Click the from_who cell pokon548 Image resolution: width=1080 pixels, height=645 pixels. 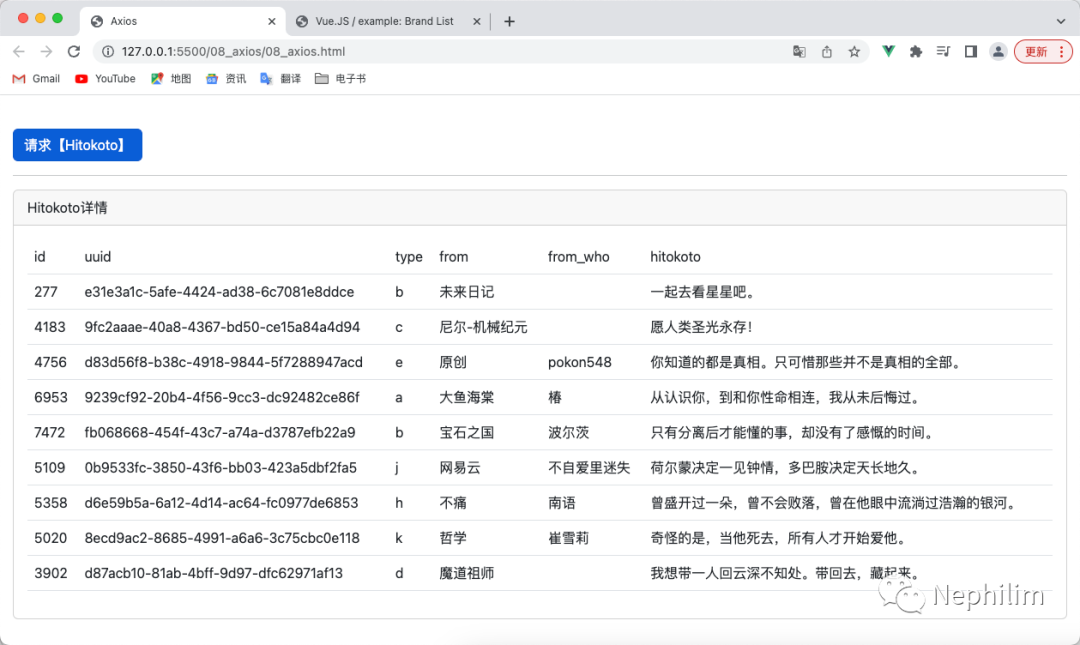point(579,362)
